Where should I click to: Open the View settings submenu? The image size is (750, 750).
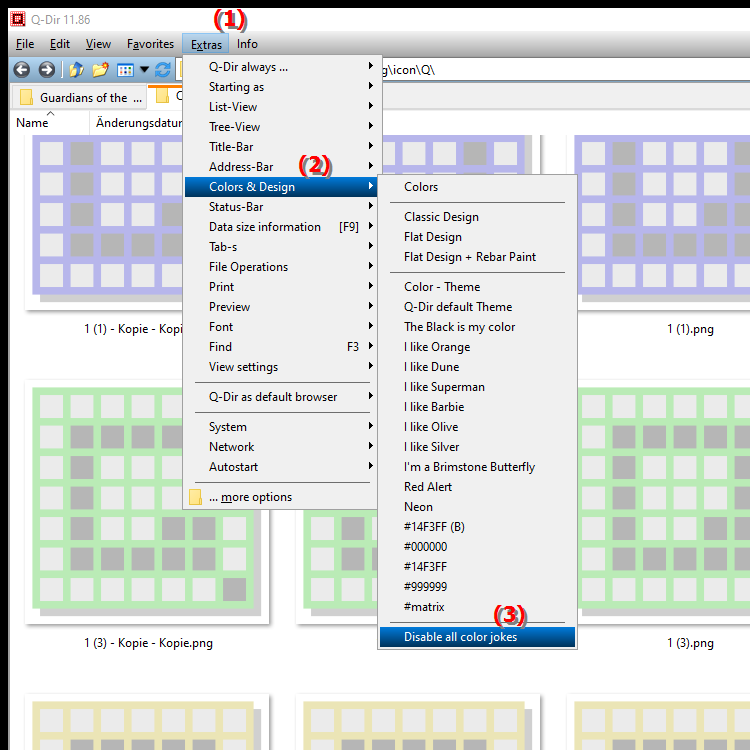[x=281, y=367]
